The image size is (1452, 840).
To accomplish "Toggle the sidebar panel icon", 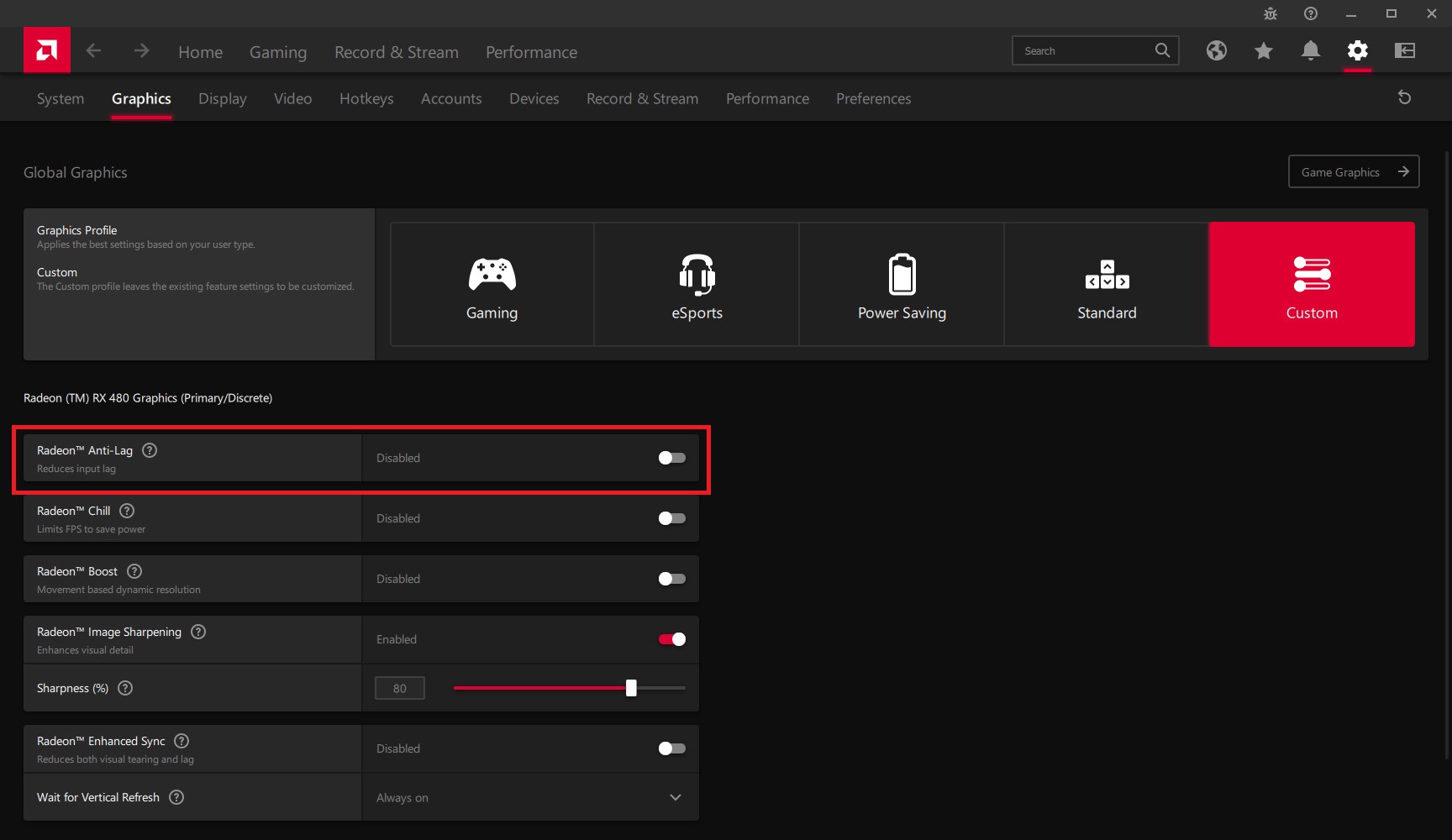I will (x=1405, y=50).
